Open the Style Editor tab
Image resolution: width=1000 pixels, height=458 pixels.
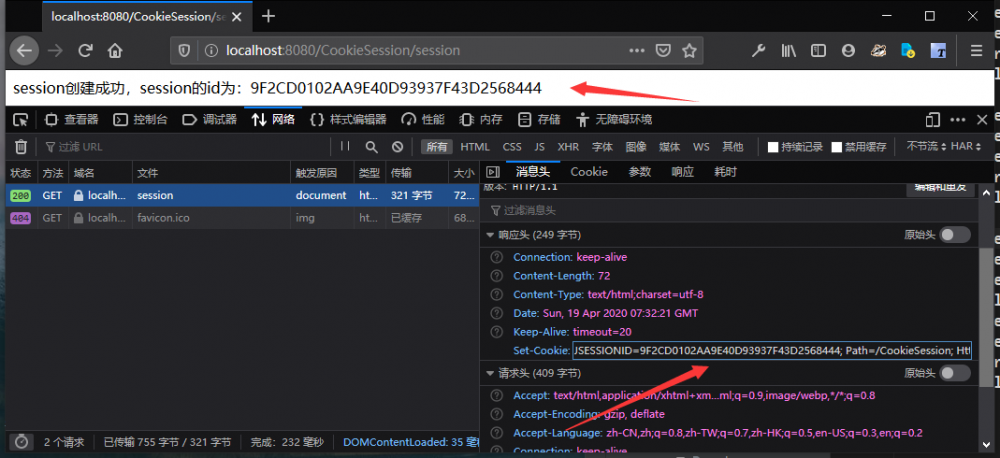(x=348, y=119)
